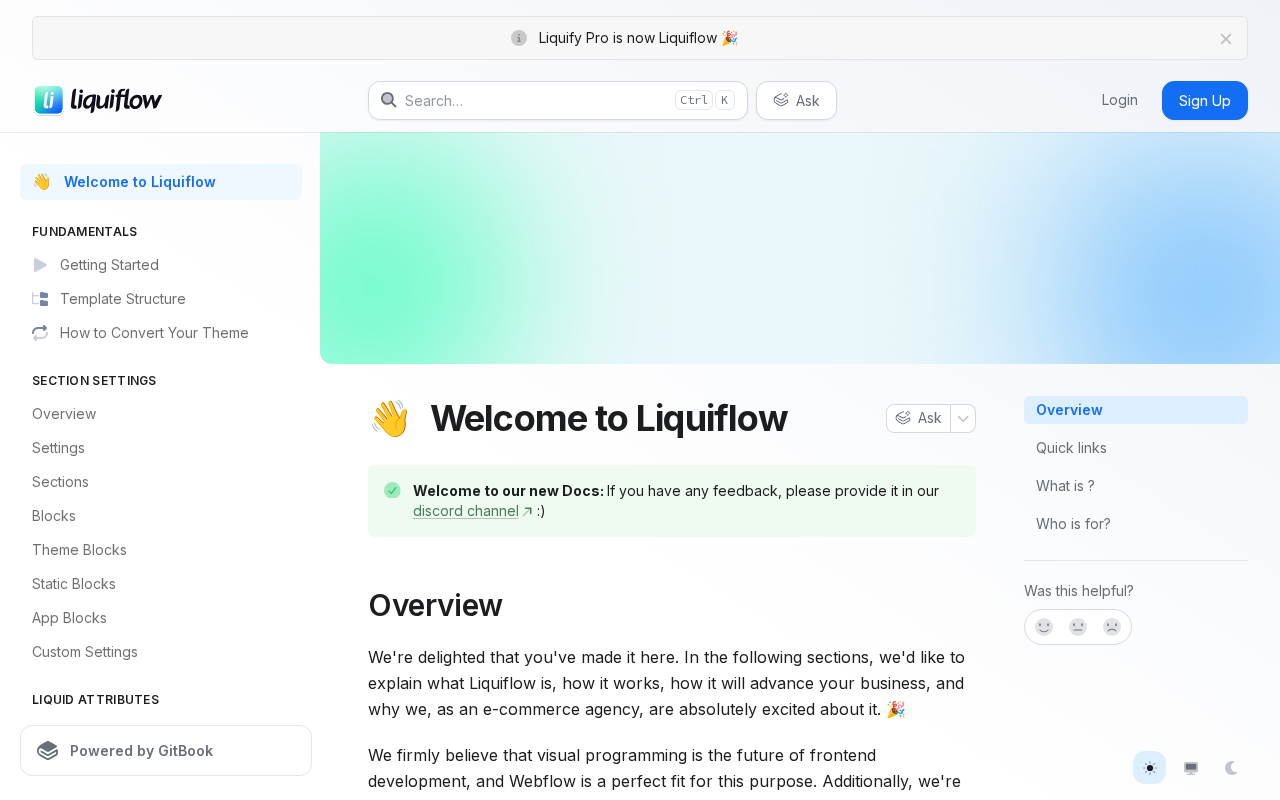Jump to Who is for? section
Viewport: 1280px width, 800px height.
point(1136,524)
